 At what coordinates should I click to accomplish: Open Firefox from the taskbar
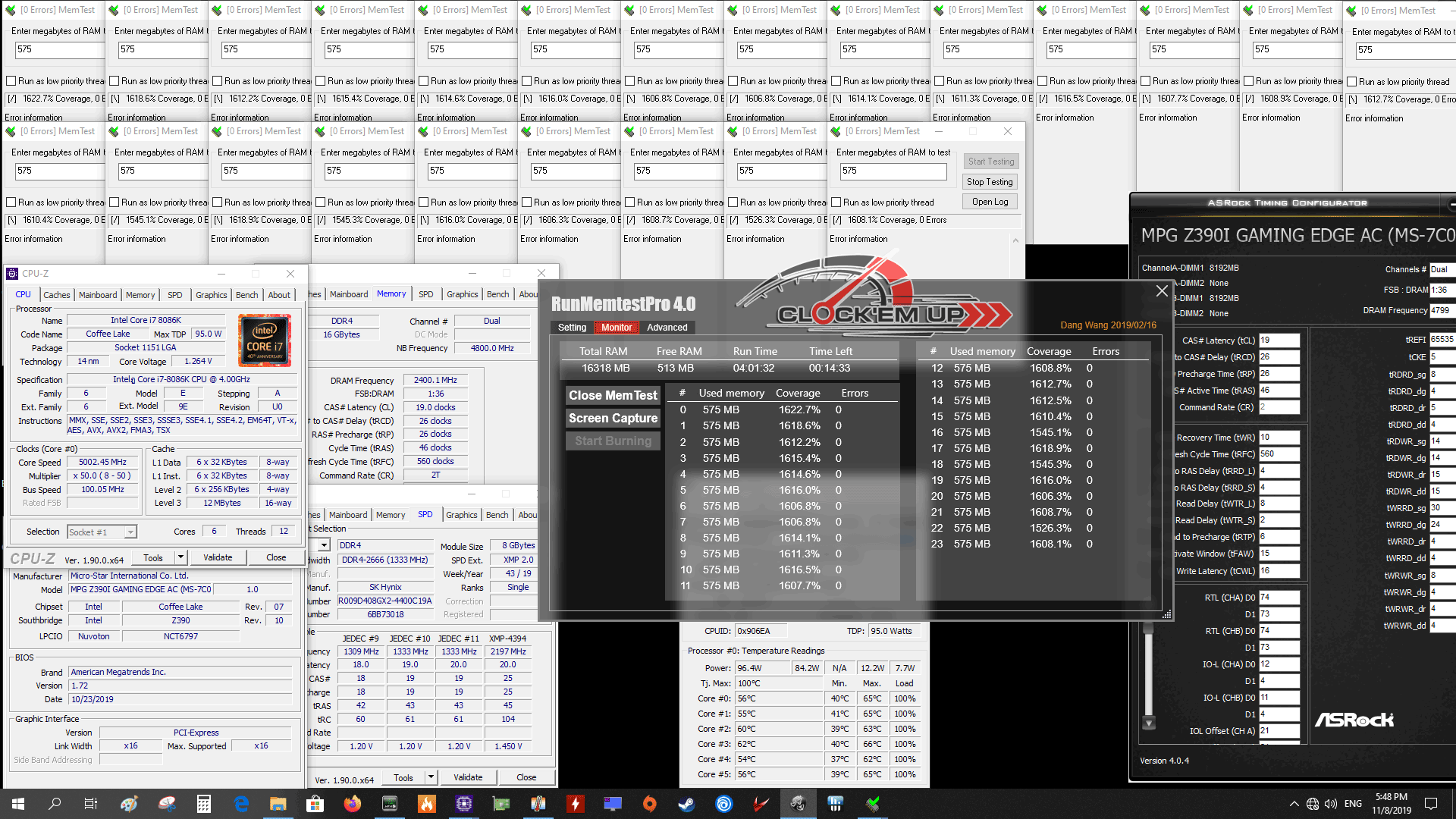[x=352, y=804]
